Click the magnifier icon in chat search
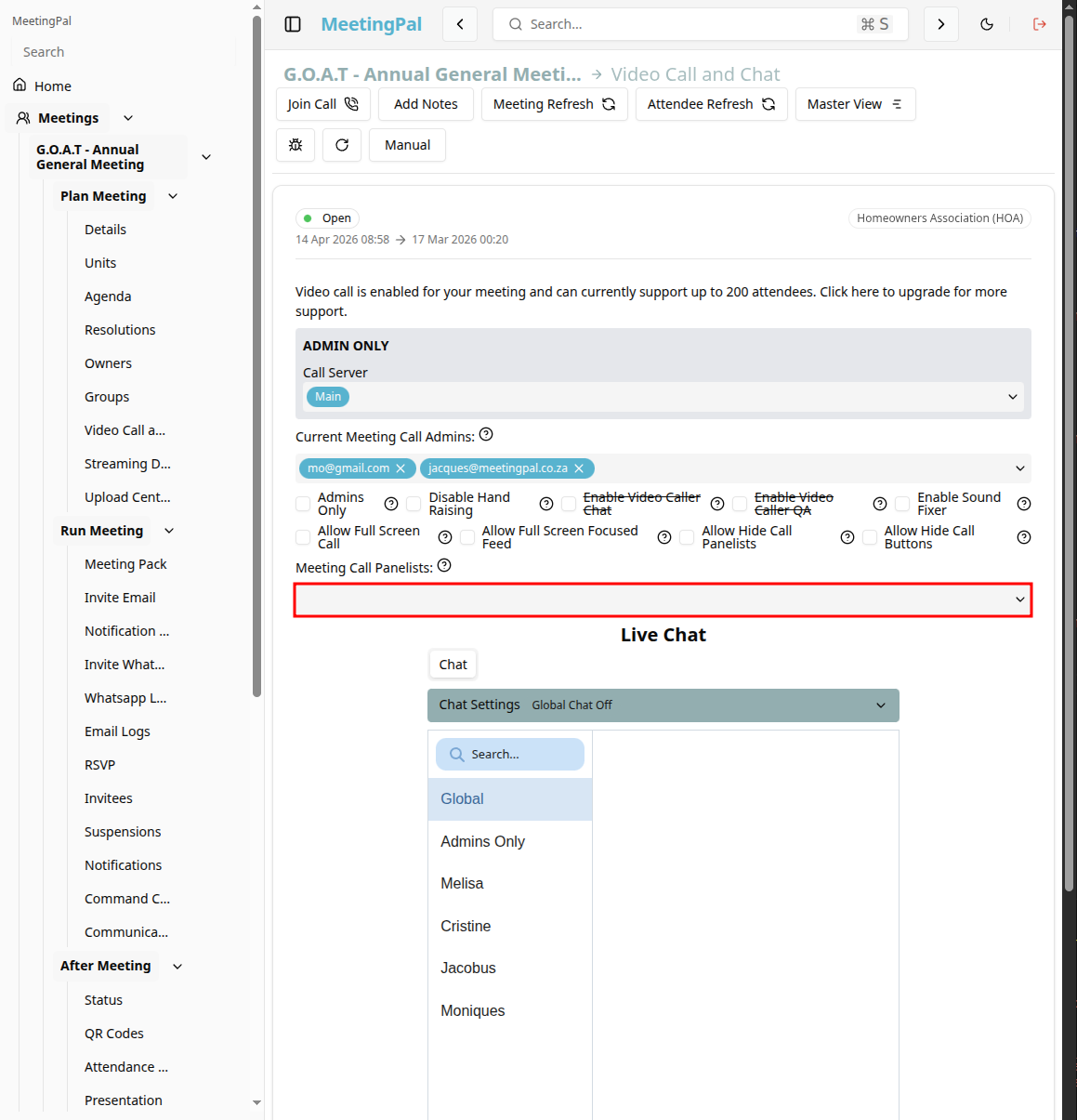This screenshot has height=1120, width=1077. point(457,755)
